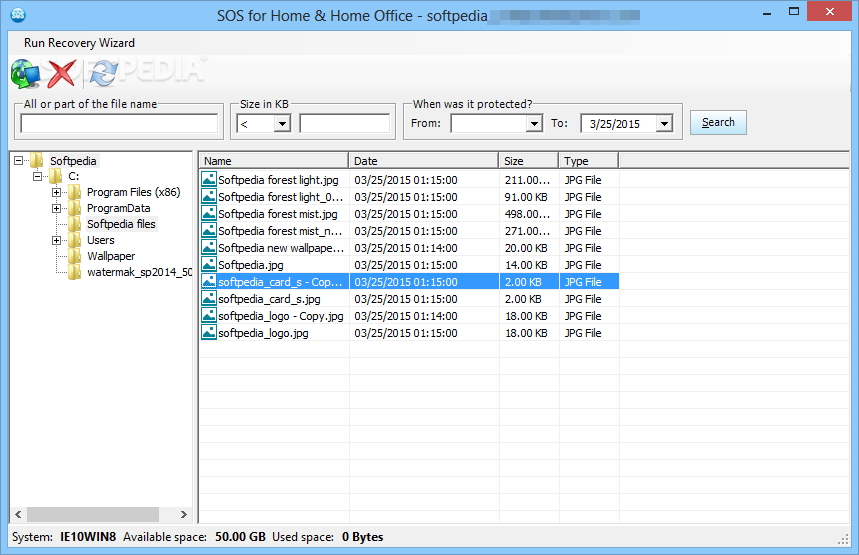This screenshot has height=555, width=859.
Task: Click the 20.00 KB size cell
Action: (526, 248)
